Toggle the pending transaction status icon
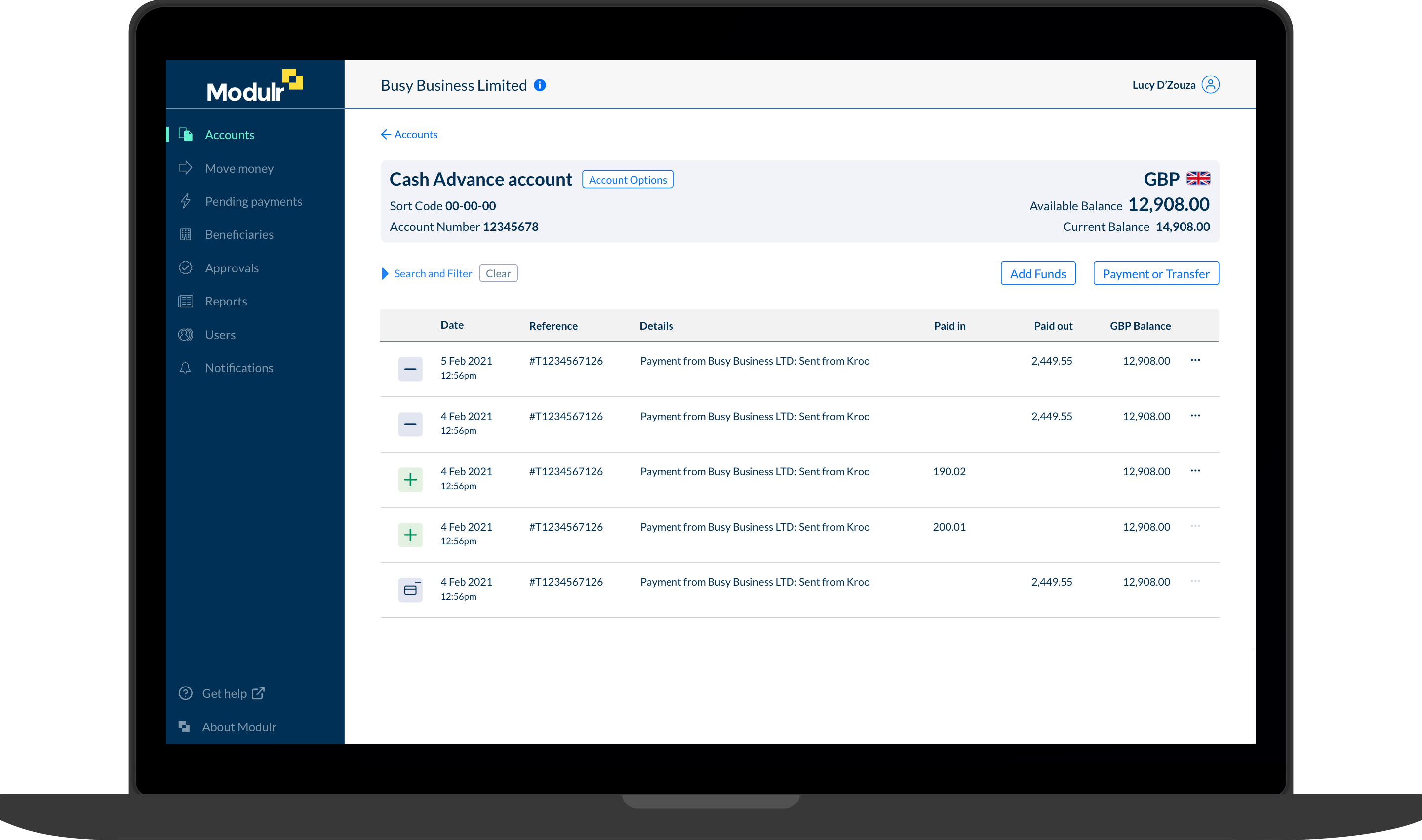This screenshot has height=840, width=1422. 410,589
